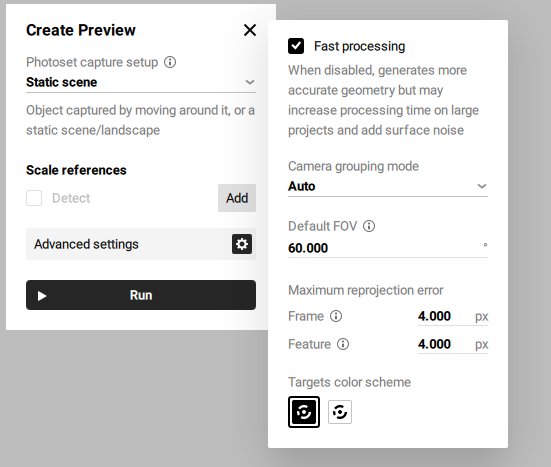Select the dark targets color scheme
This screenshot has width=551, height=467.
304,412
